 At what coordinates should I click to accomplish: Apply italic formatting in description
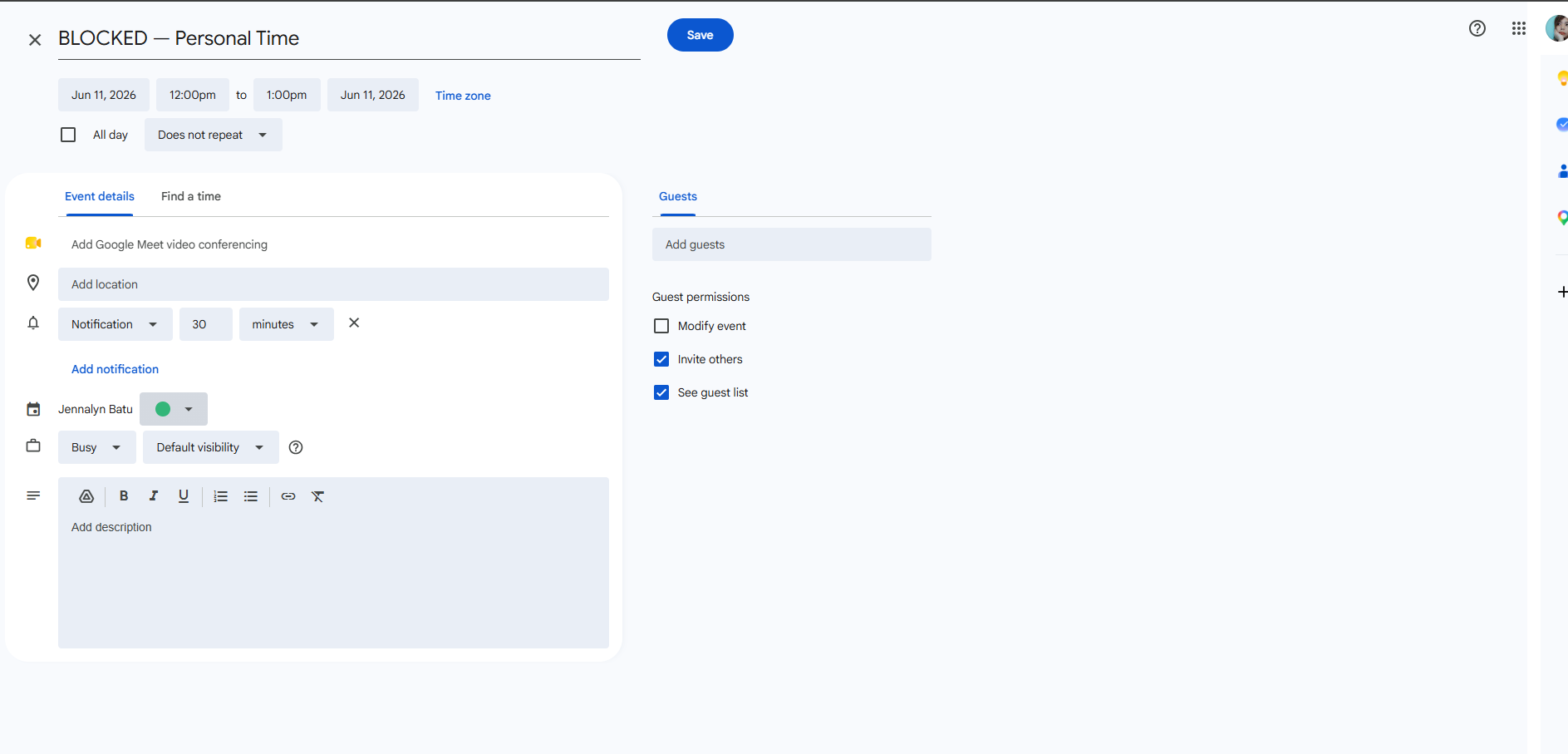tap(154, 496)
